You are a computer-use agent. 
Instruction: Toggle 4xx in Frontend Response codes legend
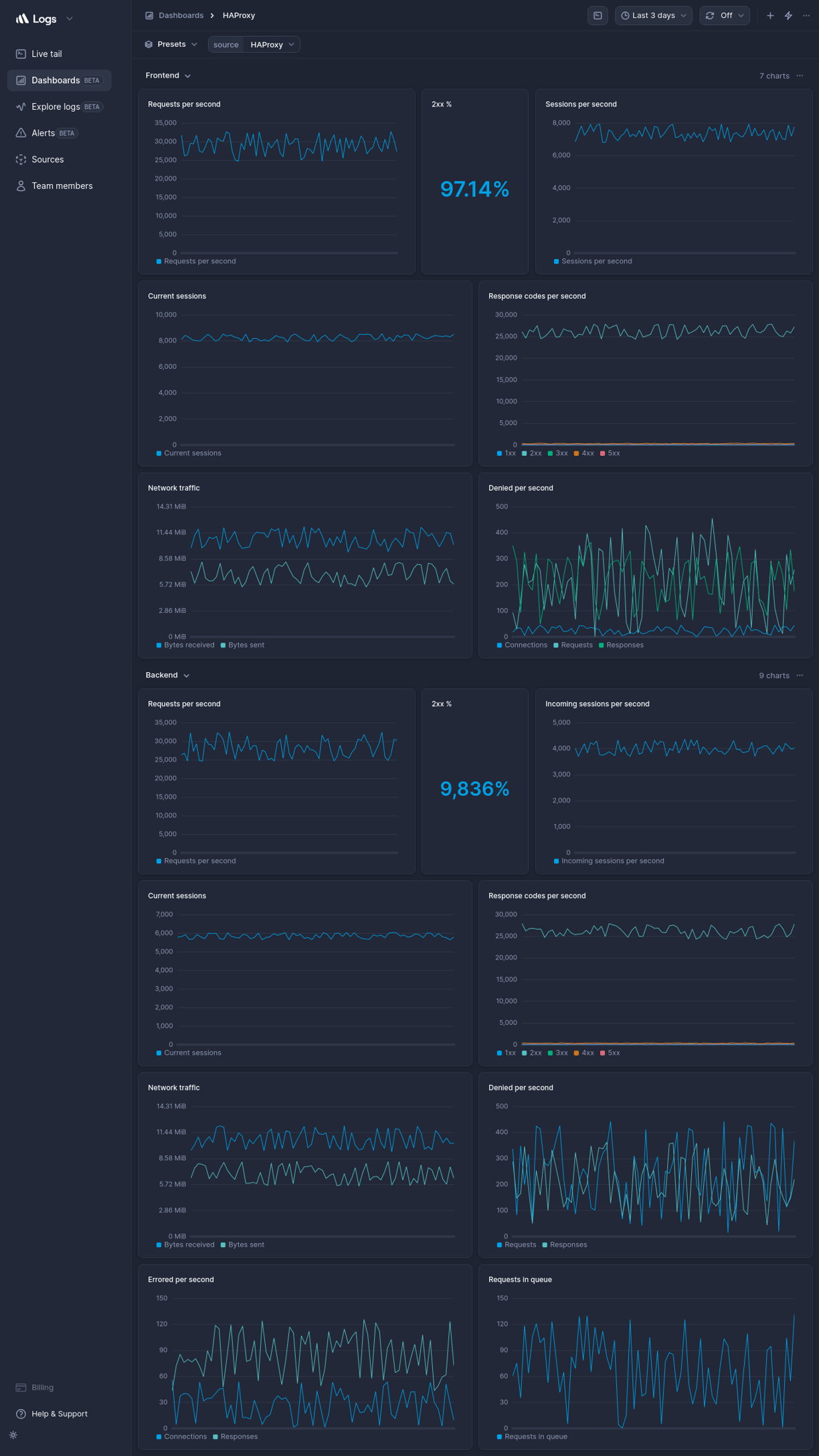(x=584, y=453)
